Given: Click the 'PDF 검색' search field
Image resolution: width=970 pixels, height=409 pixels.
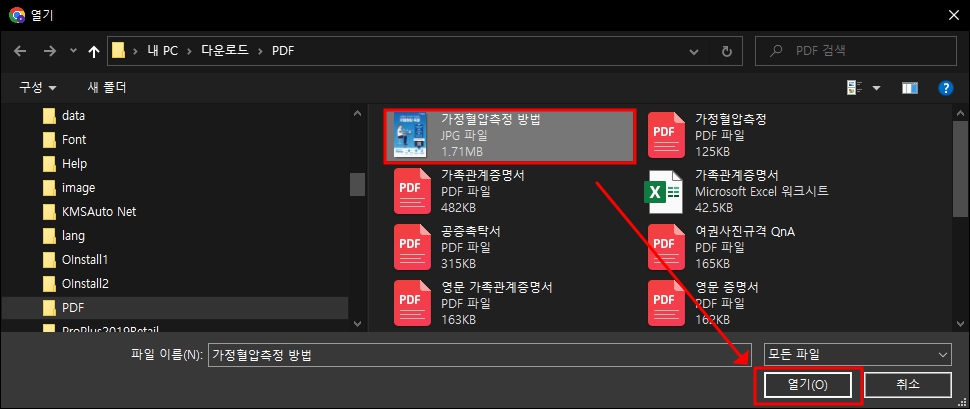Looking at the screenshot, I should (x=856, y=51).
